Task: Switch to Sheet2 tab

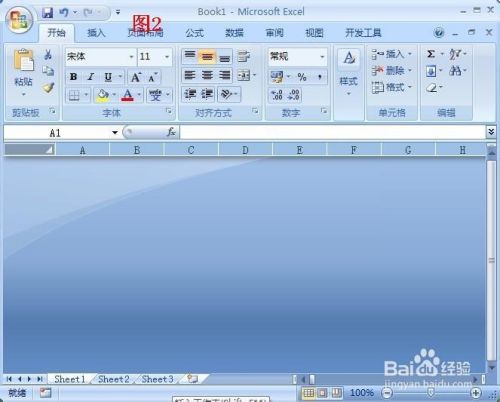Action: [114, 379]
